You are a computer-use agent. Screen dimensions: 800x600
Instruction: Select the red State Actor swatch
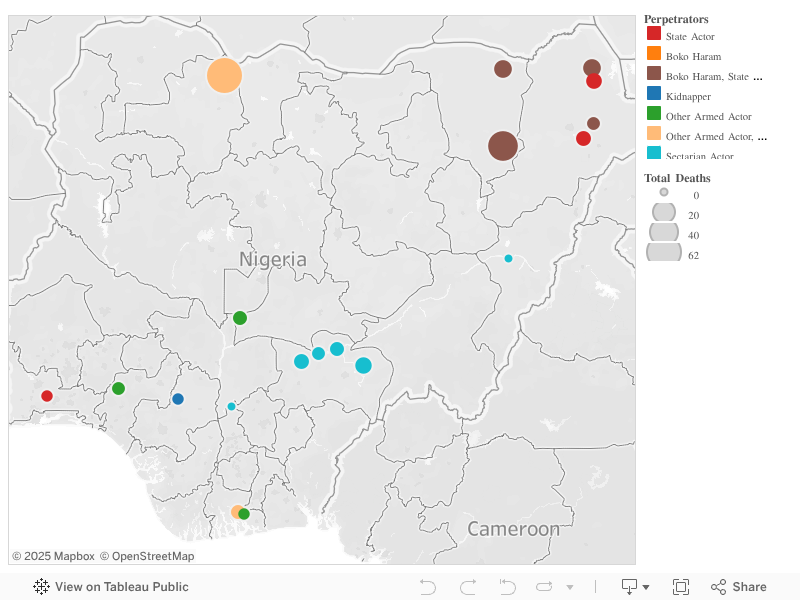tap(654, 35)
